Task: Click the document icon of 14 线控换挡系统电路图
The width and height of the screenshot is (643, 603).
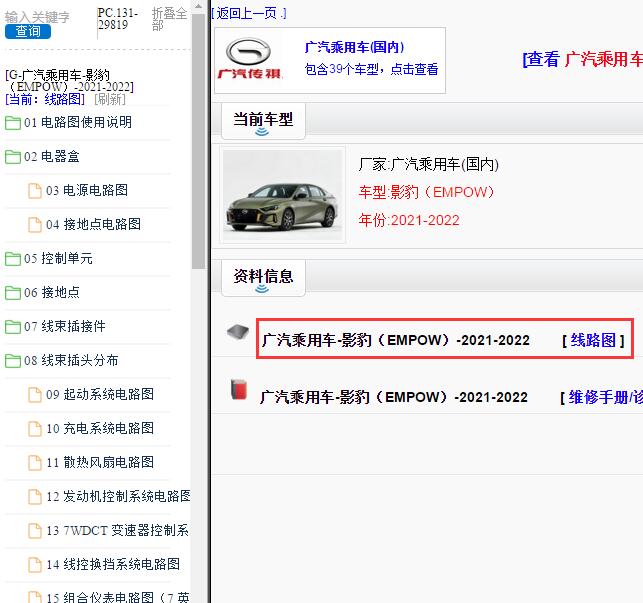Action: coord(35,565)
